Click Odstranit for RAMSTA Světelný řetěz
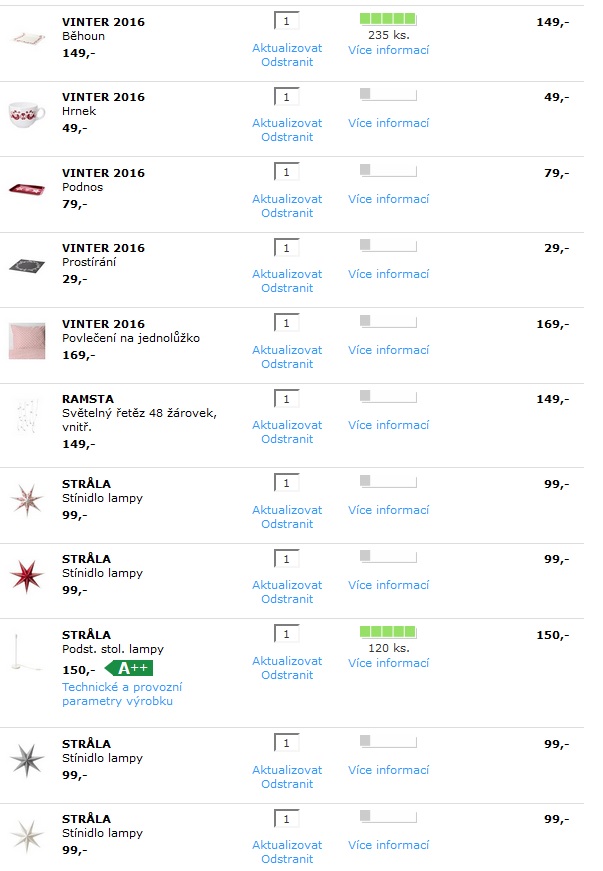The image size is (603, 871). (287, 439)
